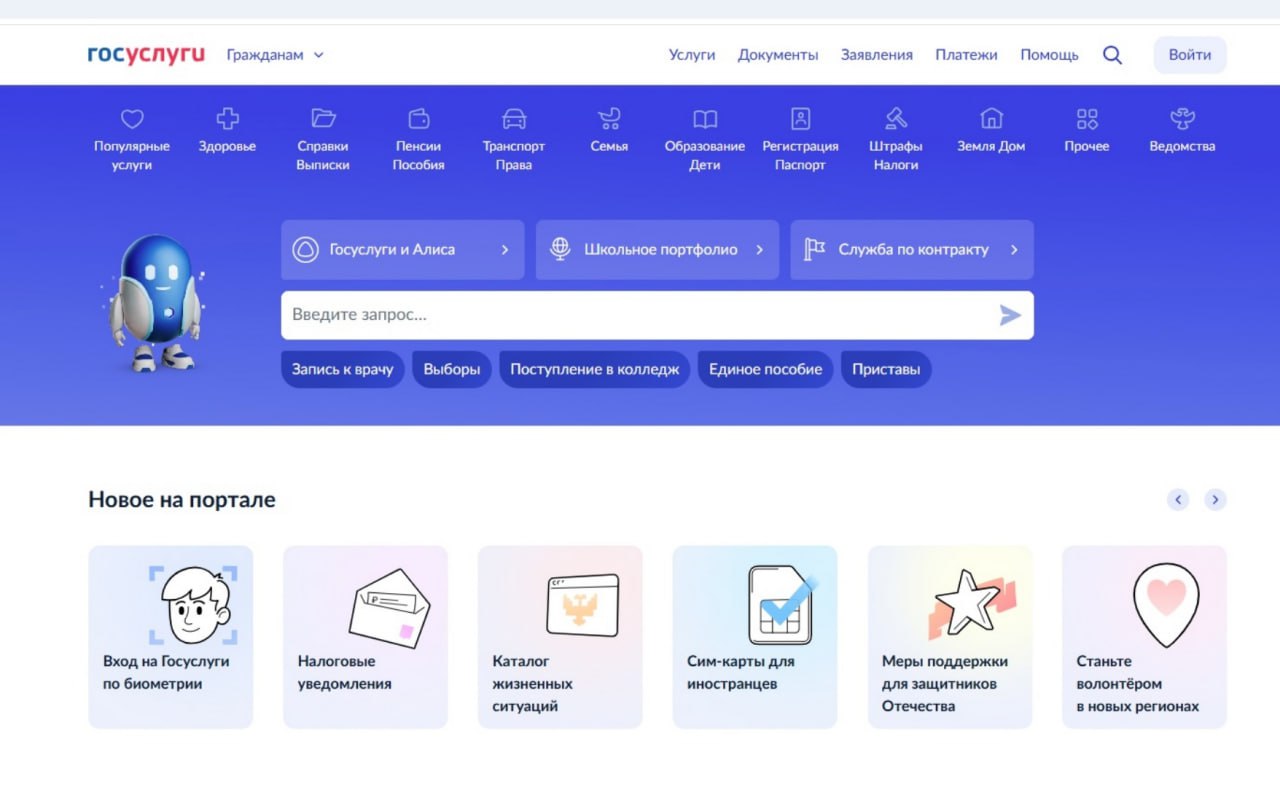The image size is (1280, 787).
Task: Open the Документы menu item
Action: pos(778,55)
